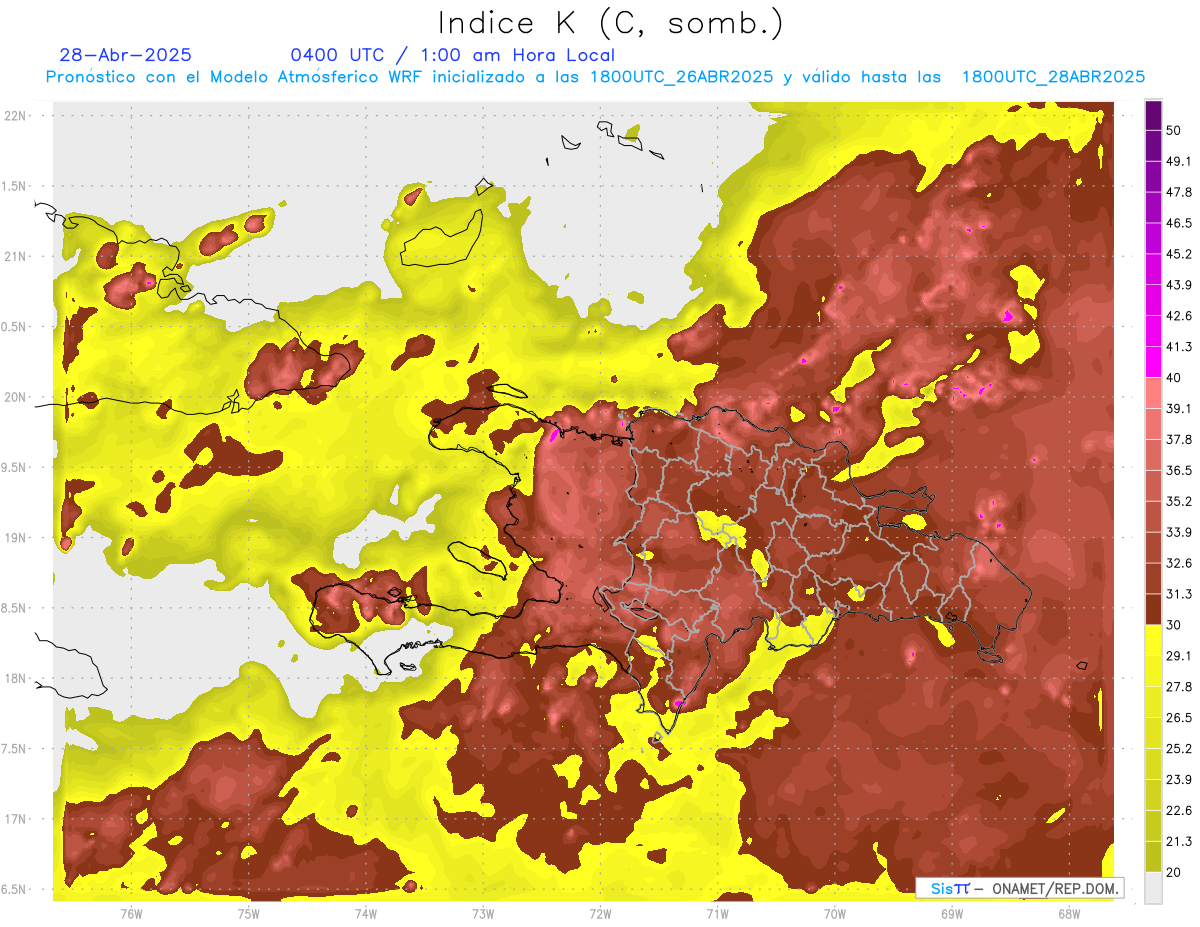Screen dimensions: 1200x927
Task: Click the "73W" longitude label
Action: (483, 913)
